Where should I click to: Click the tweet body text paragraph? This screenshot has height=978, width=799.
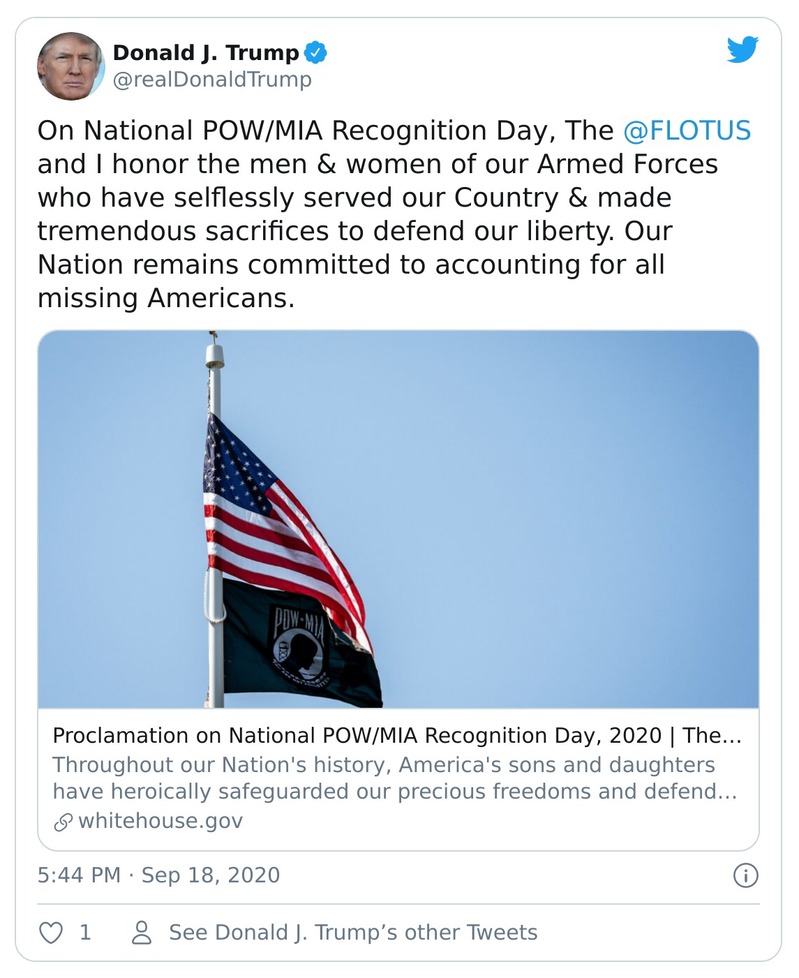(380, 215)
